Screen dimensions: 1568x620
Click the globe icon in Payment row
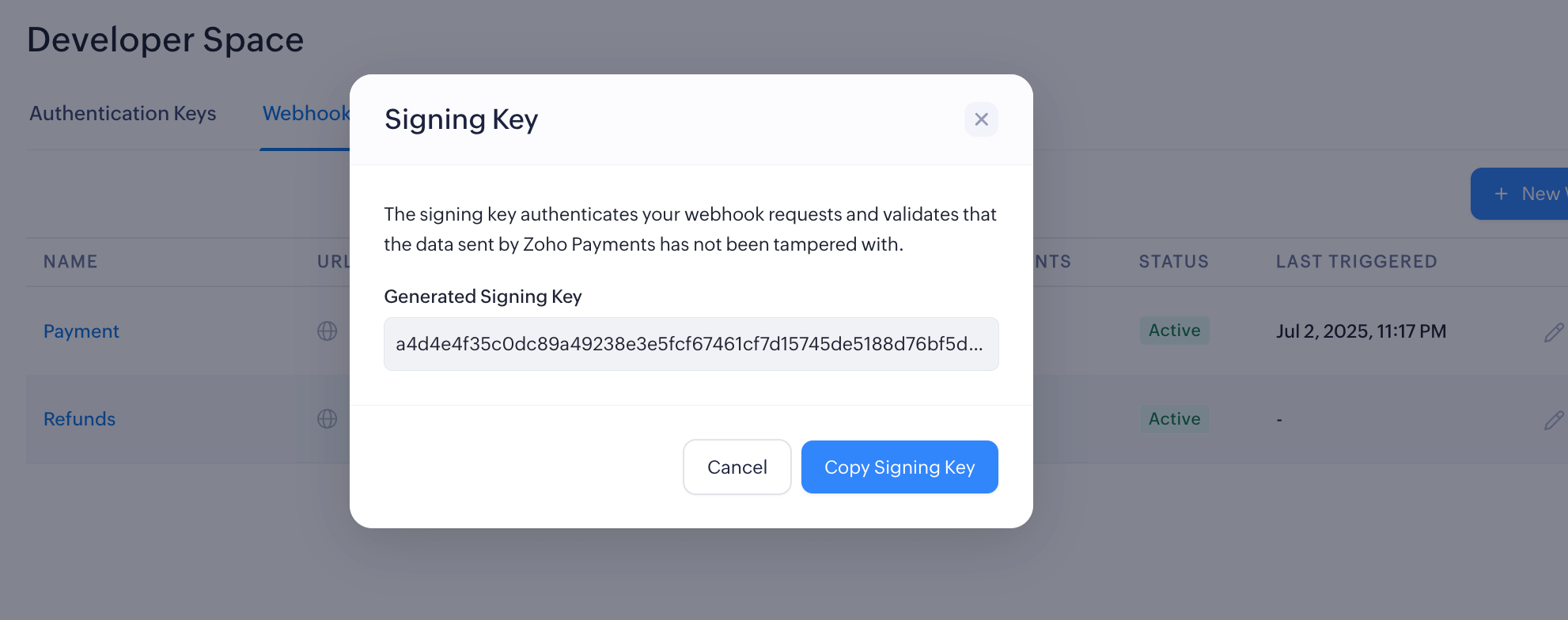pyautogui.click(x=327, y=331)
